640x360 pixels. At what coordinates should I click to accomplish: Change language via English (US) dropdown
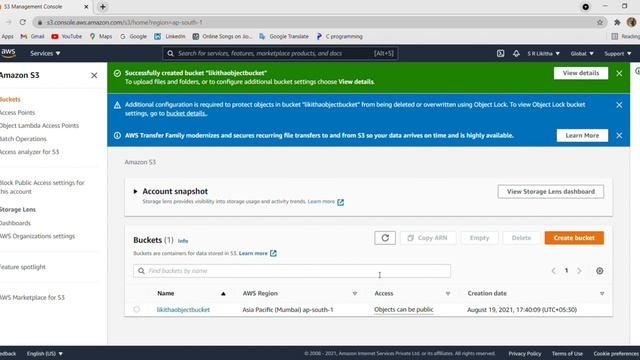point(45,353)
